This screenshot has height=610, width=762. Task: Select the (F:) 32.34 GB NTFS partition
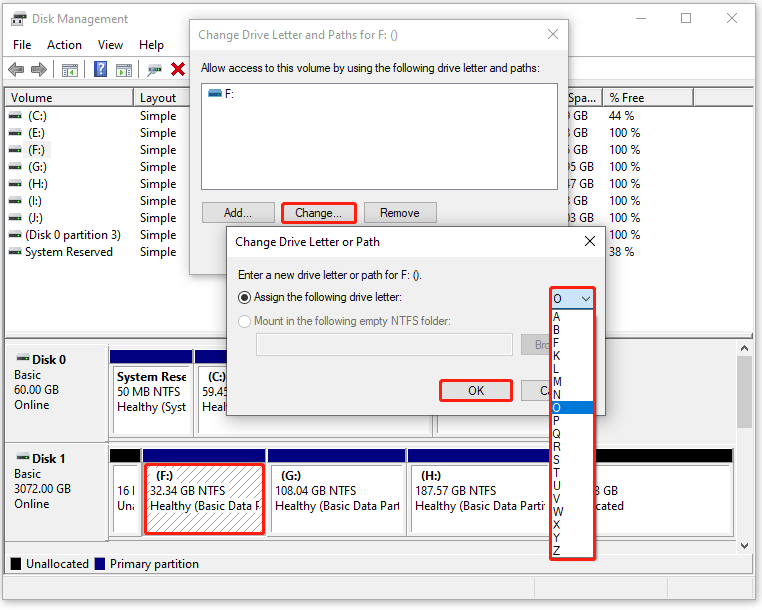(205, 499)
